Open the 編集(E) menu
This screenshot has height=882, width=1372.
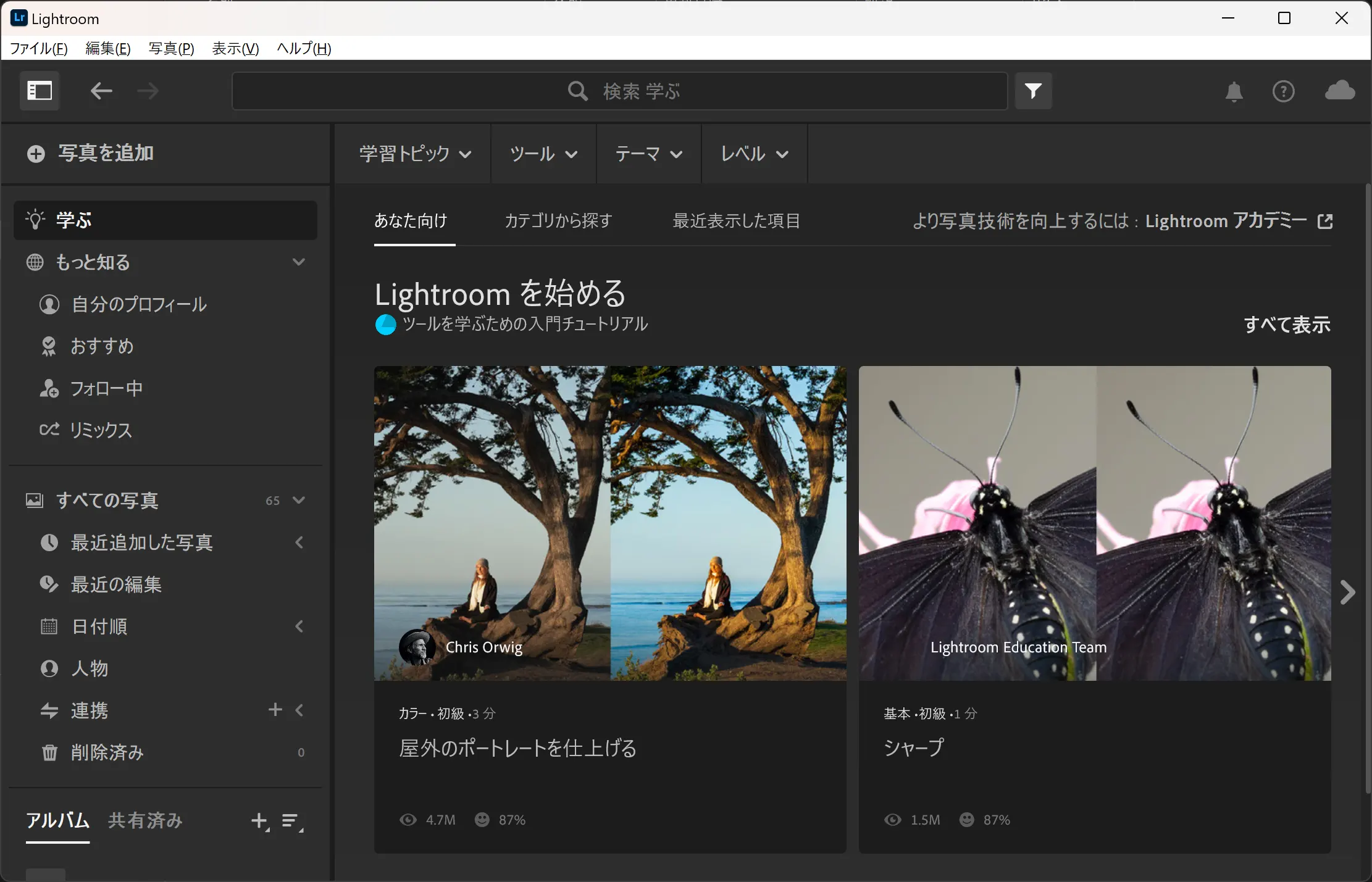pos(108,48)
